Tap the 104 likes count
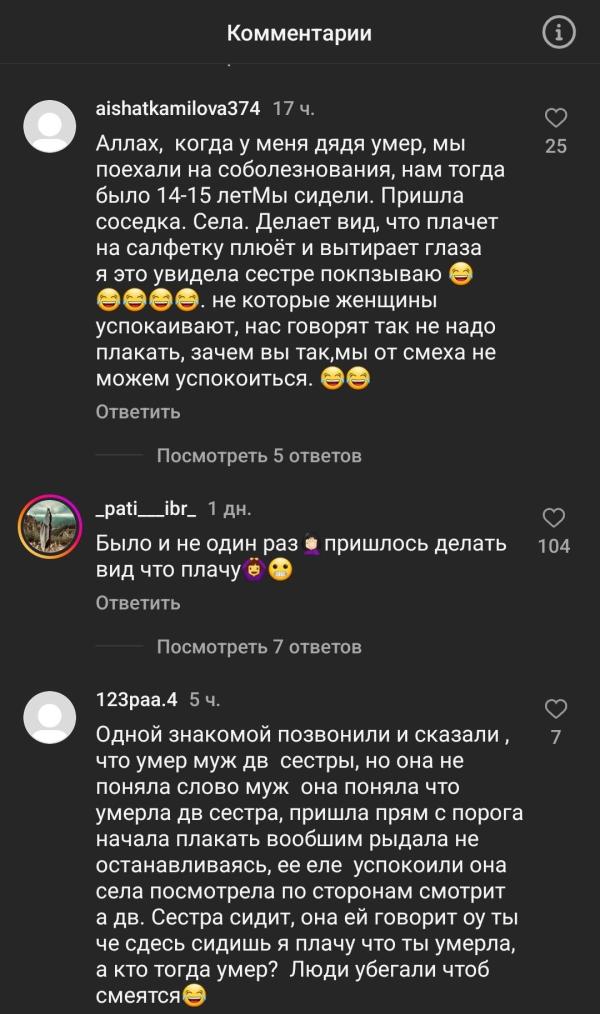This screenshot has width=600, height=1014. (x=553, y=546)
